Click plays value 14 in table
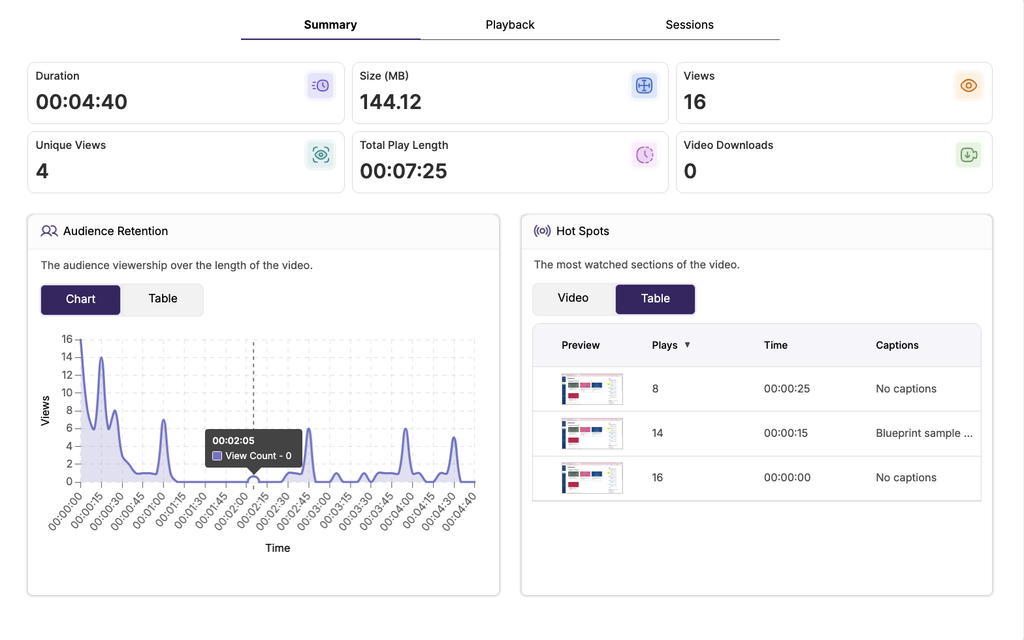The height and width of the screenshot is (640, 1024). point(657,433)
